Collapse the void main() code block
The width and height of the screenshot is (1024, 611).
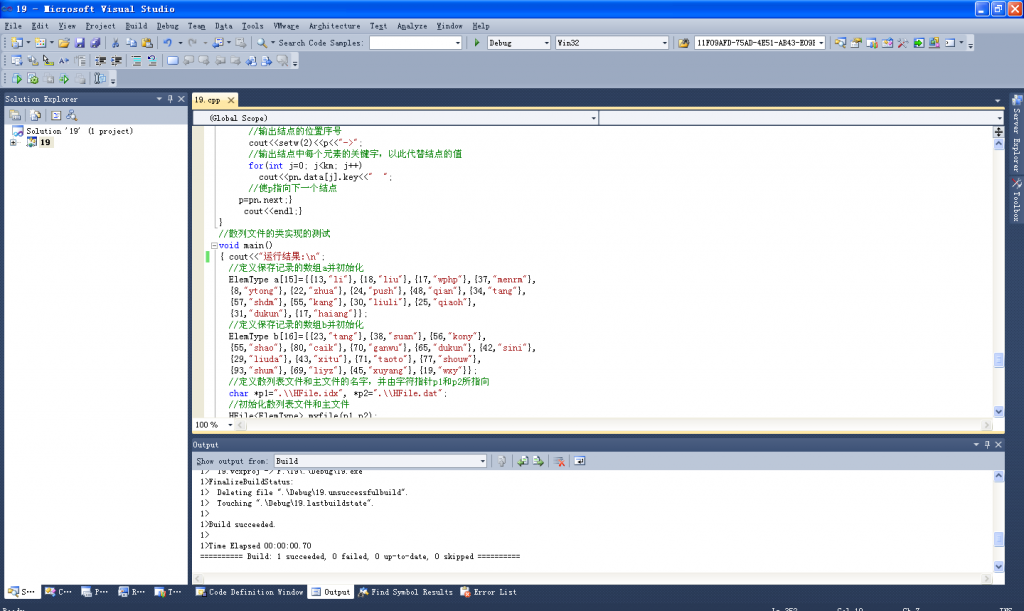click(x=212, y=245)
